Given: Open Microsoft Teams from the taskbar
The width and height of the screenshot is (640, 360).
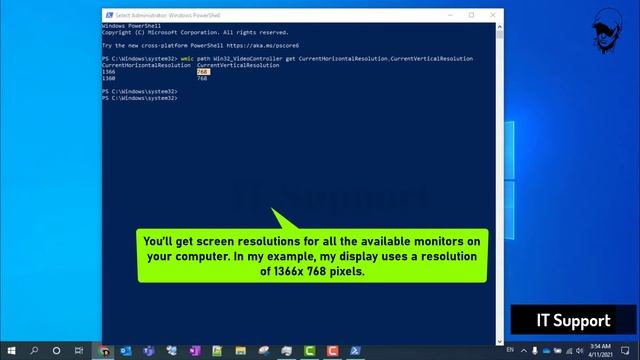Looking at the screenshot, I should 149,351.
